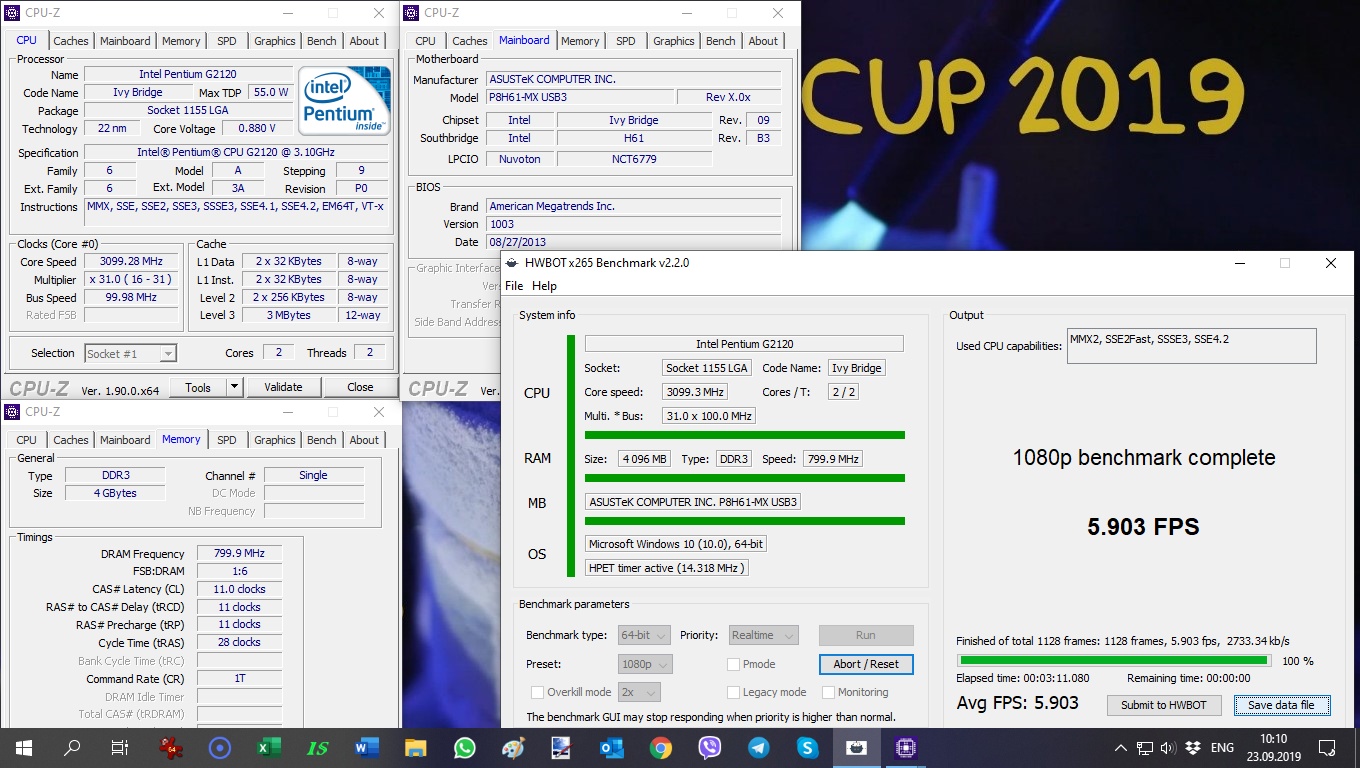
Task: Toggle the Monitoring checkbox
Action: [x=828, y=692]
